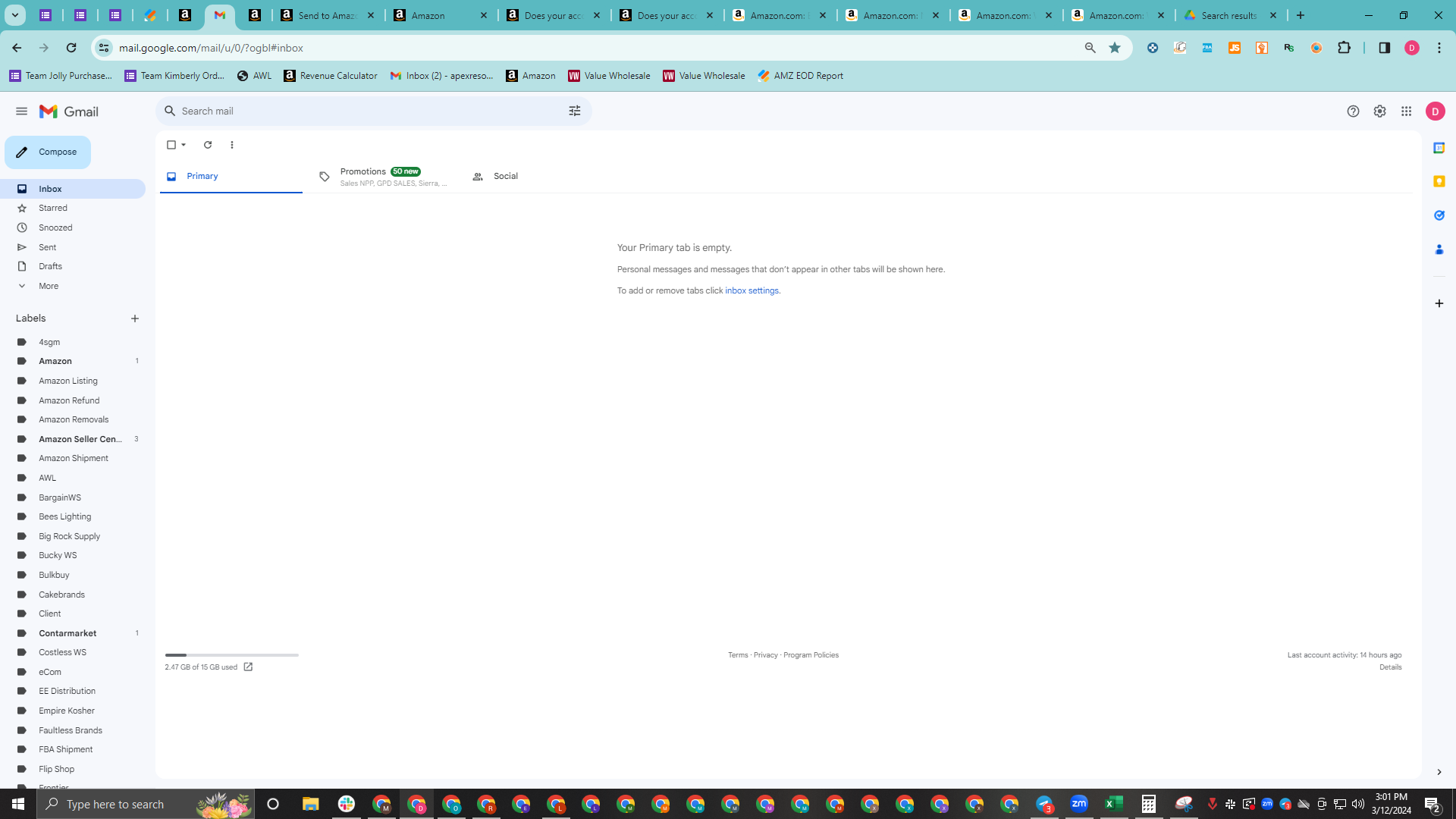Open Program Policies link
Viewport: 1456px width, 819px height.
[811, 655]
